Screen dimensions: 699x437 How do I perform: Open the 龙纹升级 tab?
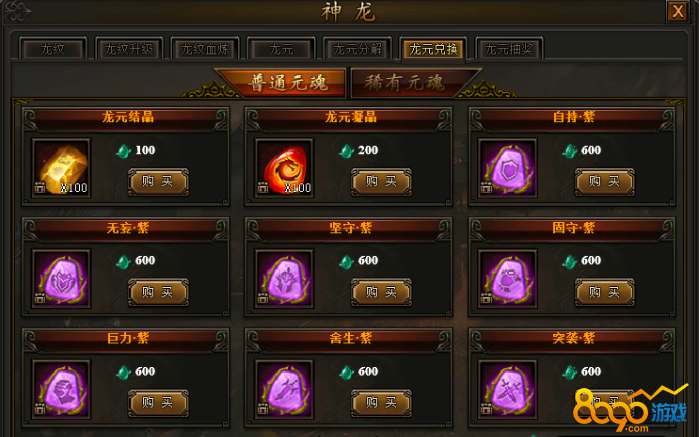pos(129,49)
